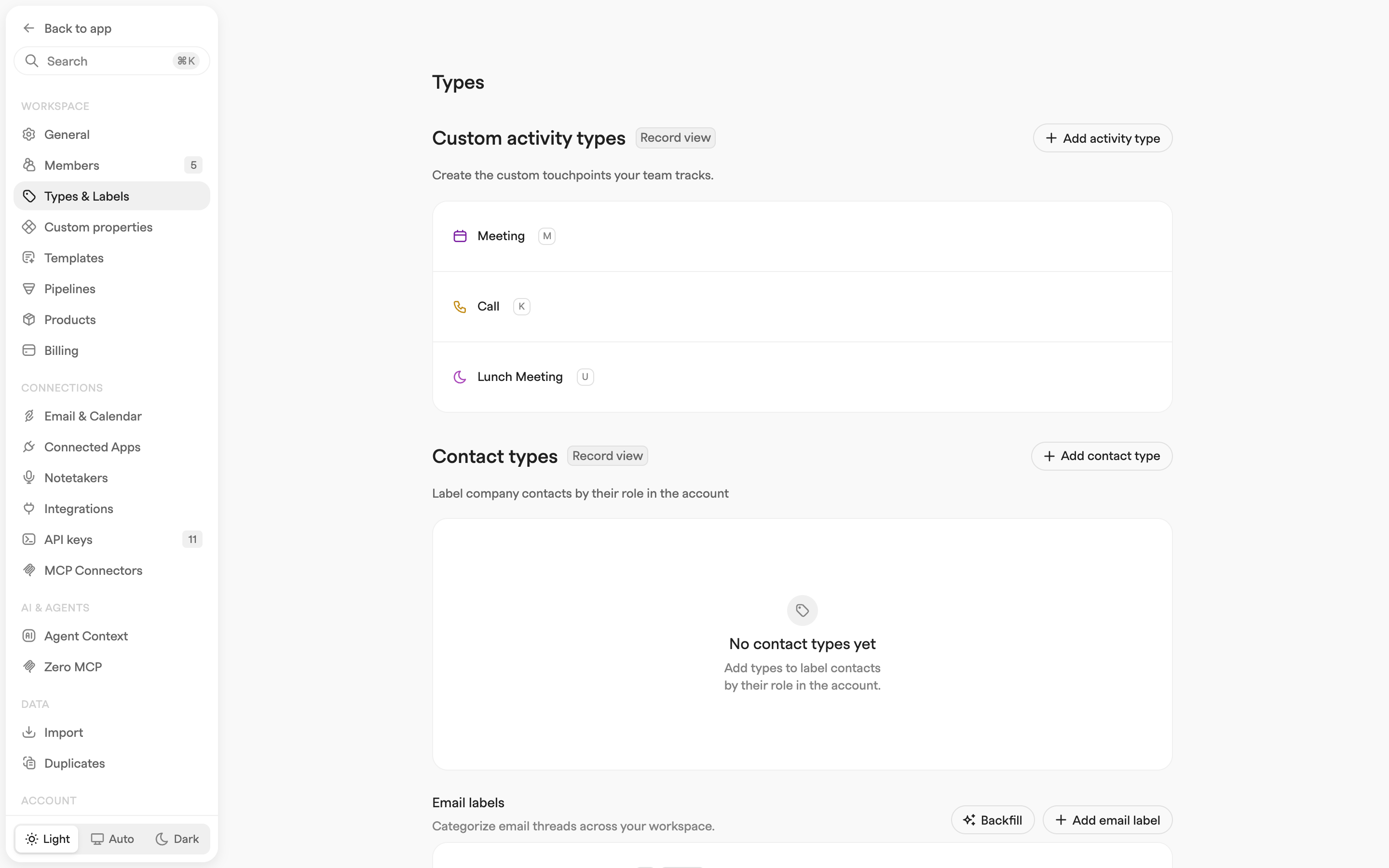
Task: Click Add activity type button
Action: point(1103,138)
